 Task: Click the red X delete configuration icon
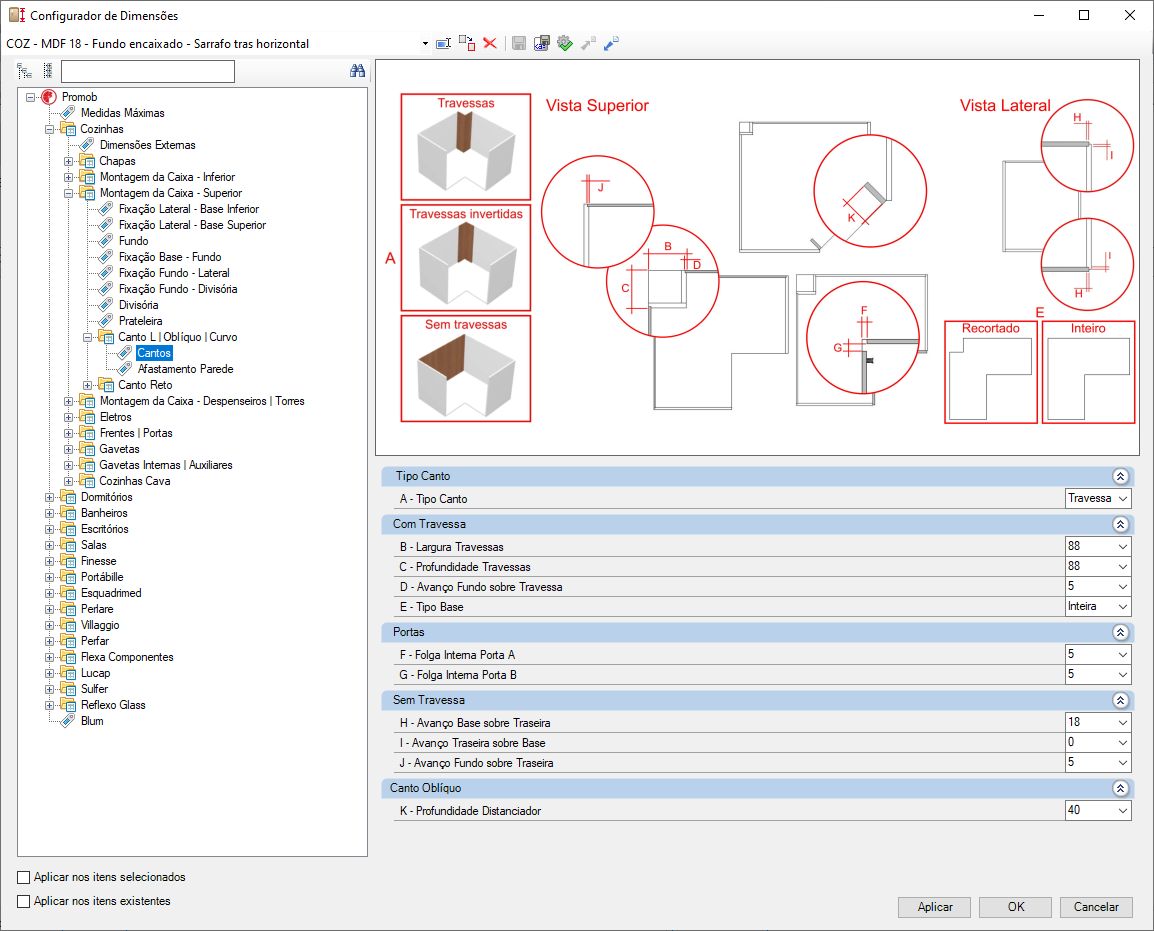pyautogui.click(x=490, y=43)
